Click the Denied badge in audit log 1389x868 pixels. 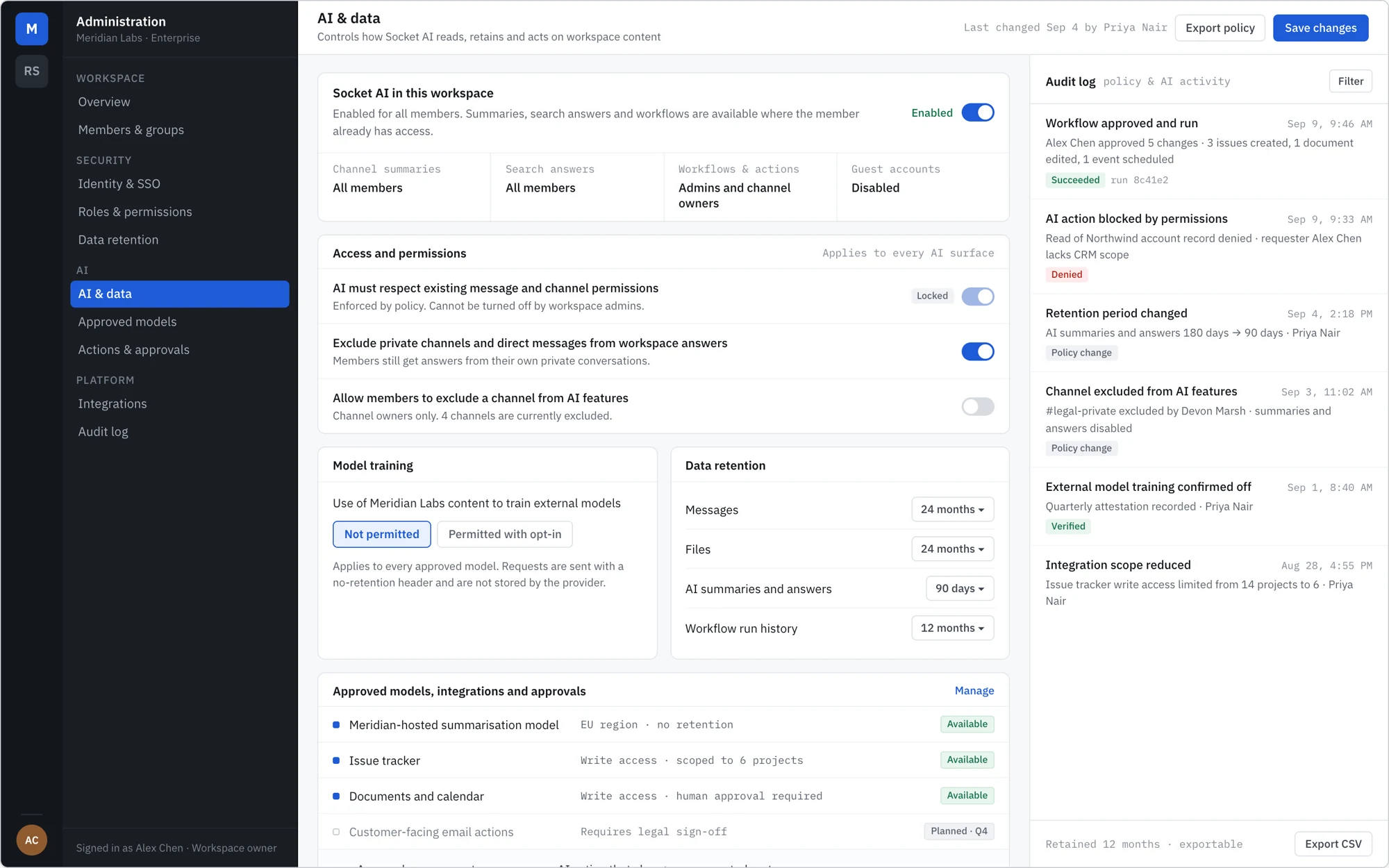coord(1066,274)
